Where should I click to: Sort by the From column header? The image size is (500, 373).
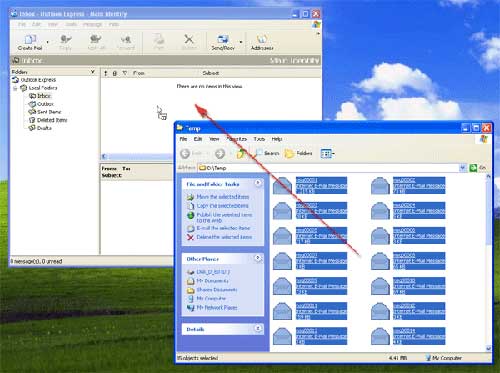139,73
